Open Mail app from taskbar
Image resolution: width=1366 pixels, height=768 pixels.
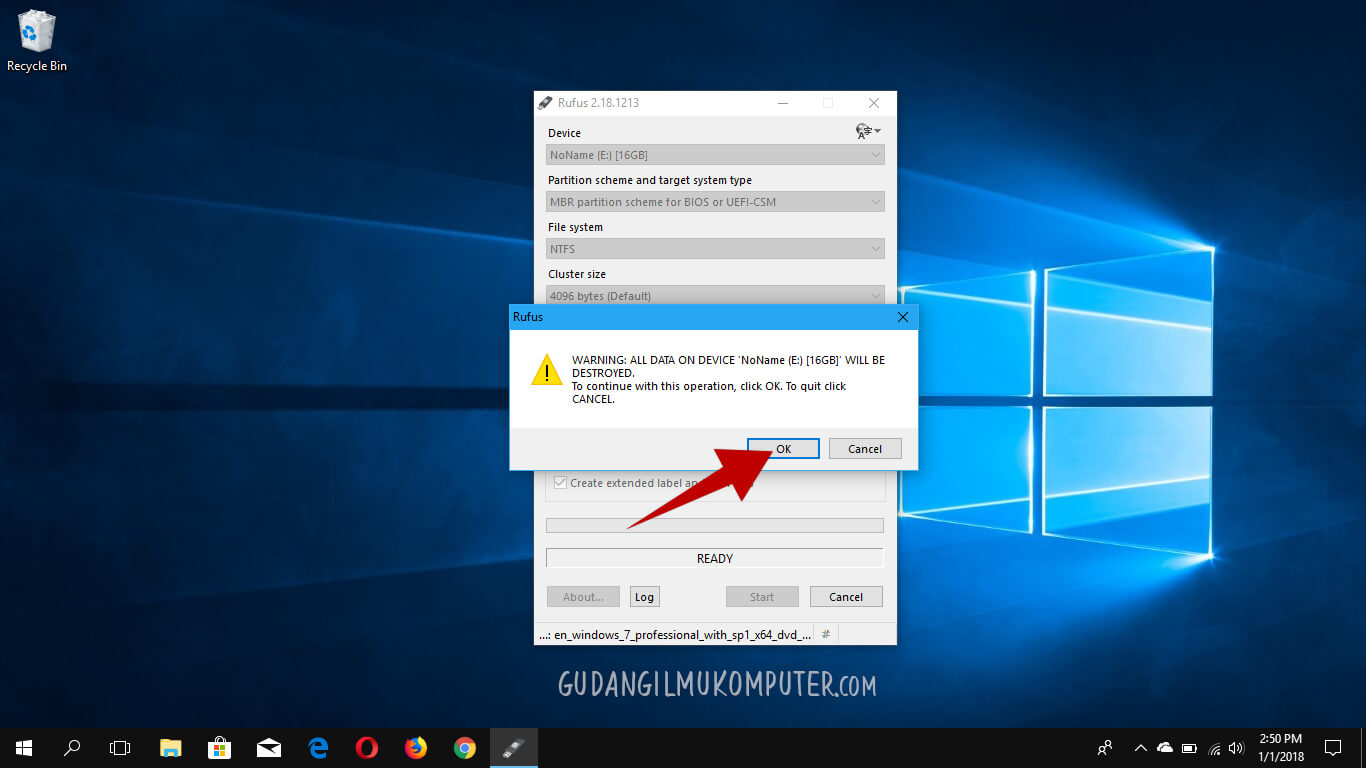pos(269,747)
